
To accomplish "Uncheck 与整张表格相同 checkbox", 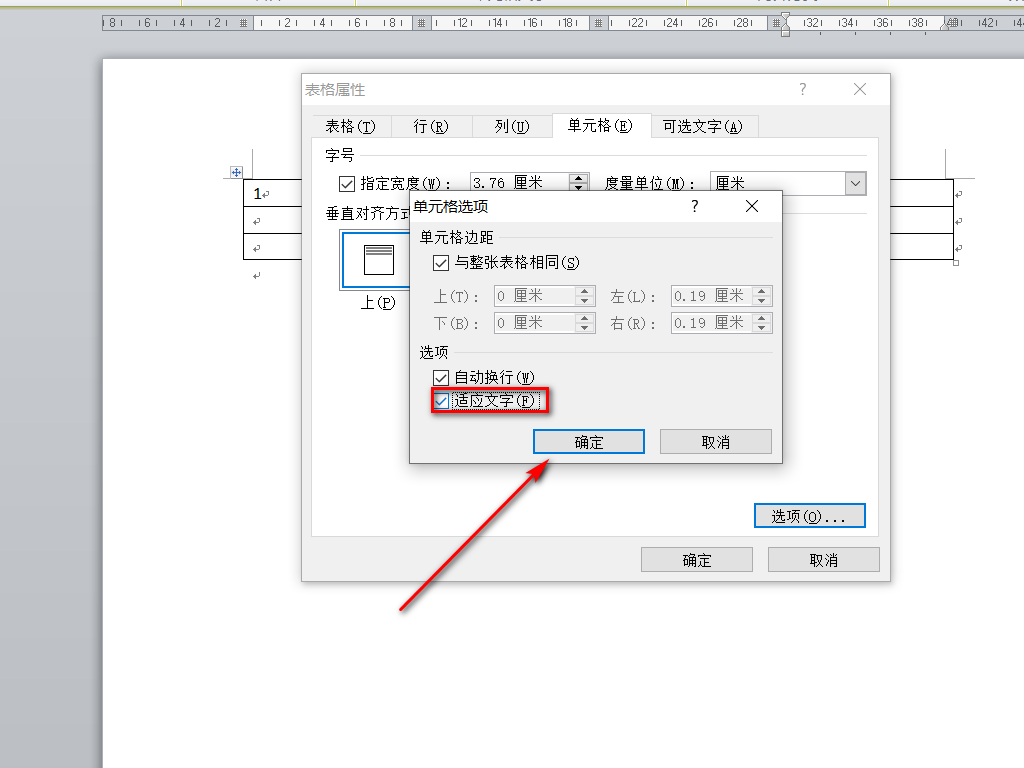I will [x=441, y=263].
